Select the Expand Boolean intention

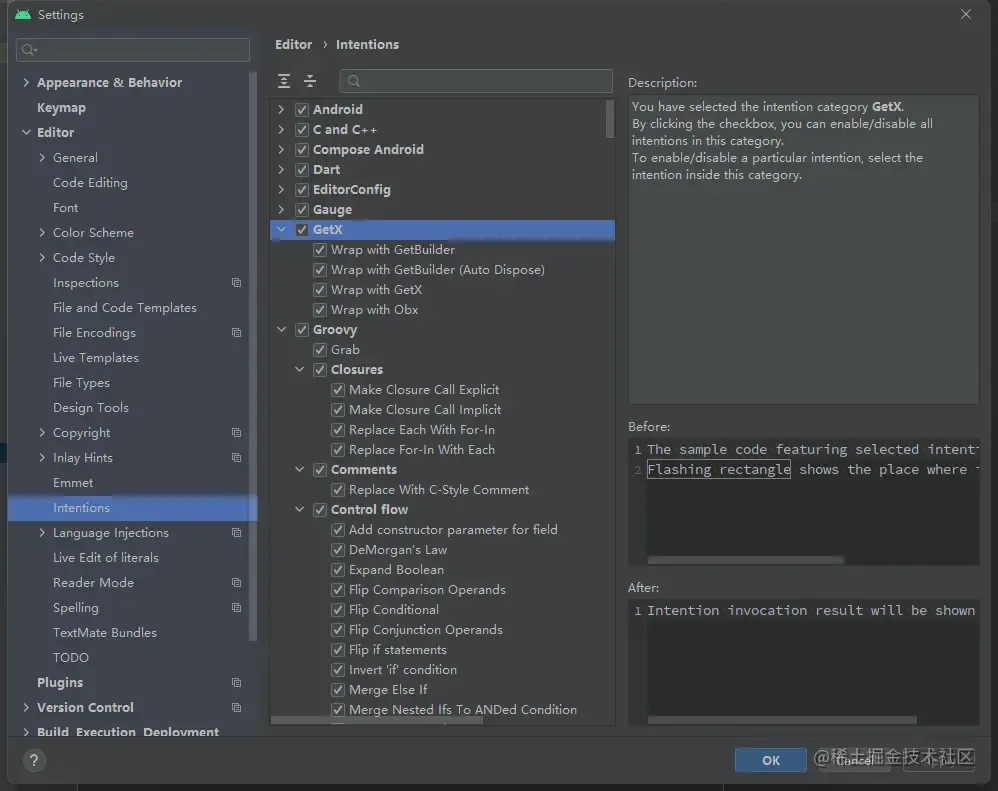point(396,570)
